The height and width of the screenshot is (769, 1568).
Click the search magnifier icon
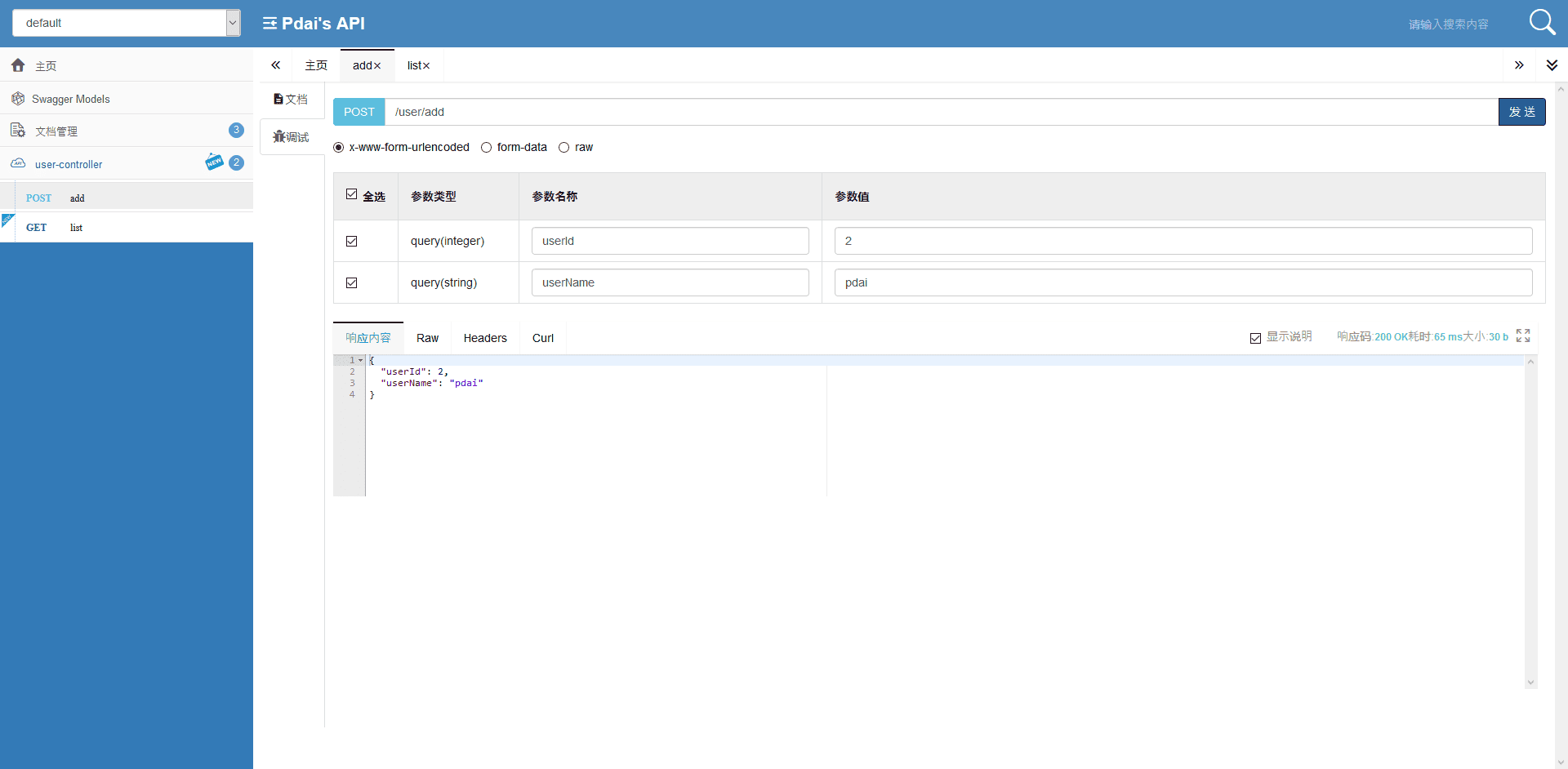pos(1542,22)
